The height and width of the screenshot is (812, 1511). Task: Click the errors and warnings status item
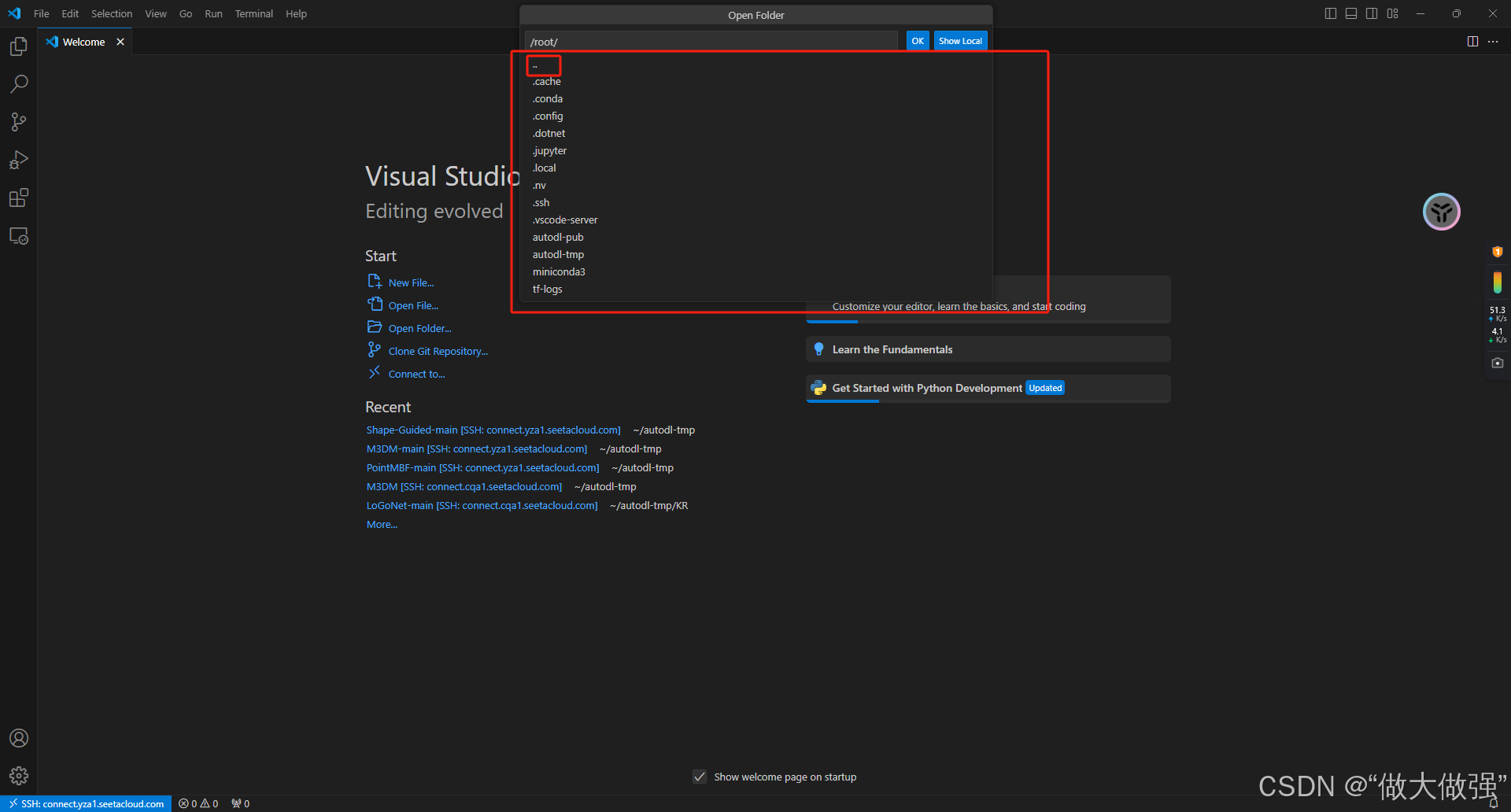click(x=198, y=803)
